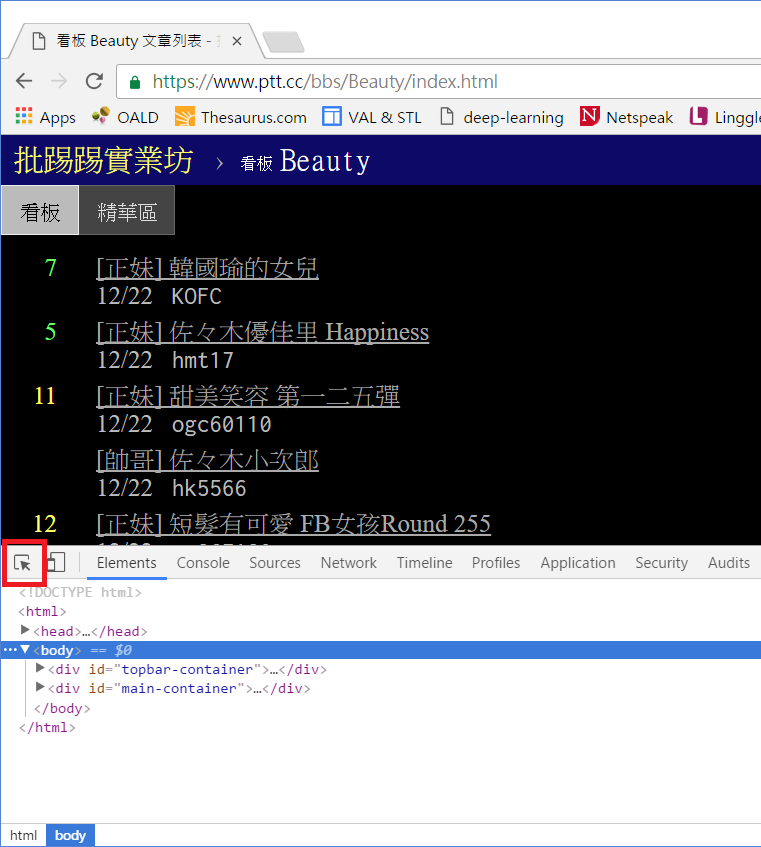
Task: Click the push count 5
Action: click(50, 332)
